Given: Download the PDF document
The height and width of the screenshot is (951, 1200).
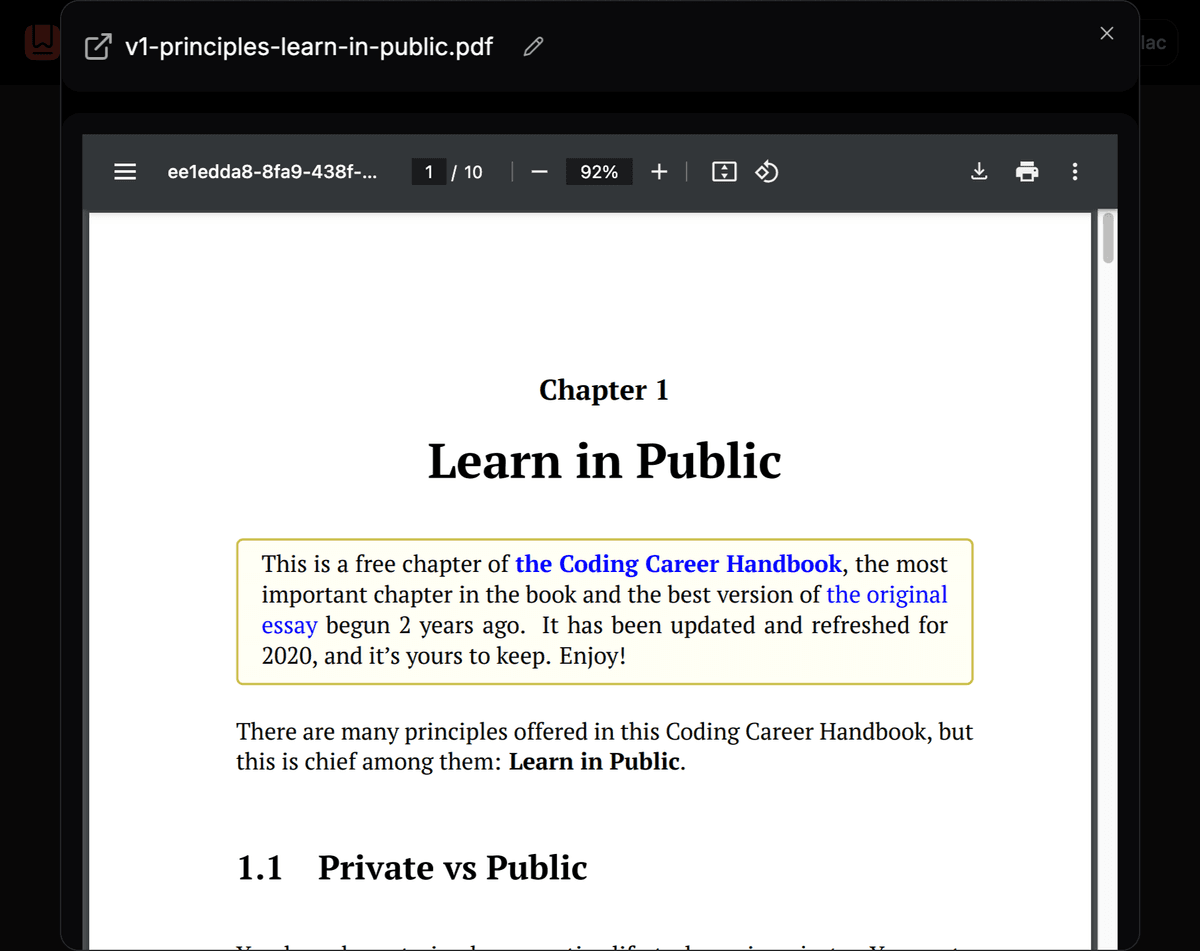Looking at the screenshot, I should tap(979, 171).
